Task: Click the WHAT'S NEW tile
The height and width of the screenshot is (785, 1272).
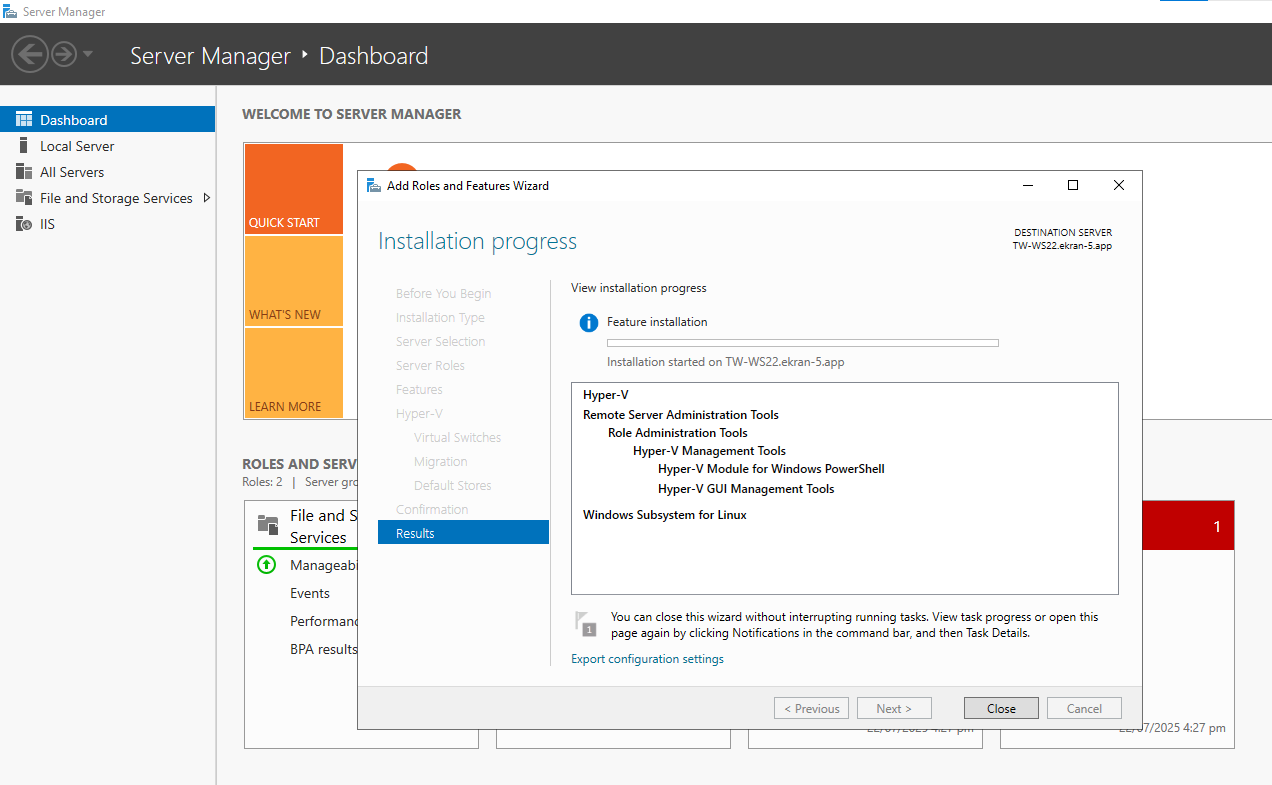Action: point(293,282)
